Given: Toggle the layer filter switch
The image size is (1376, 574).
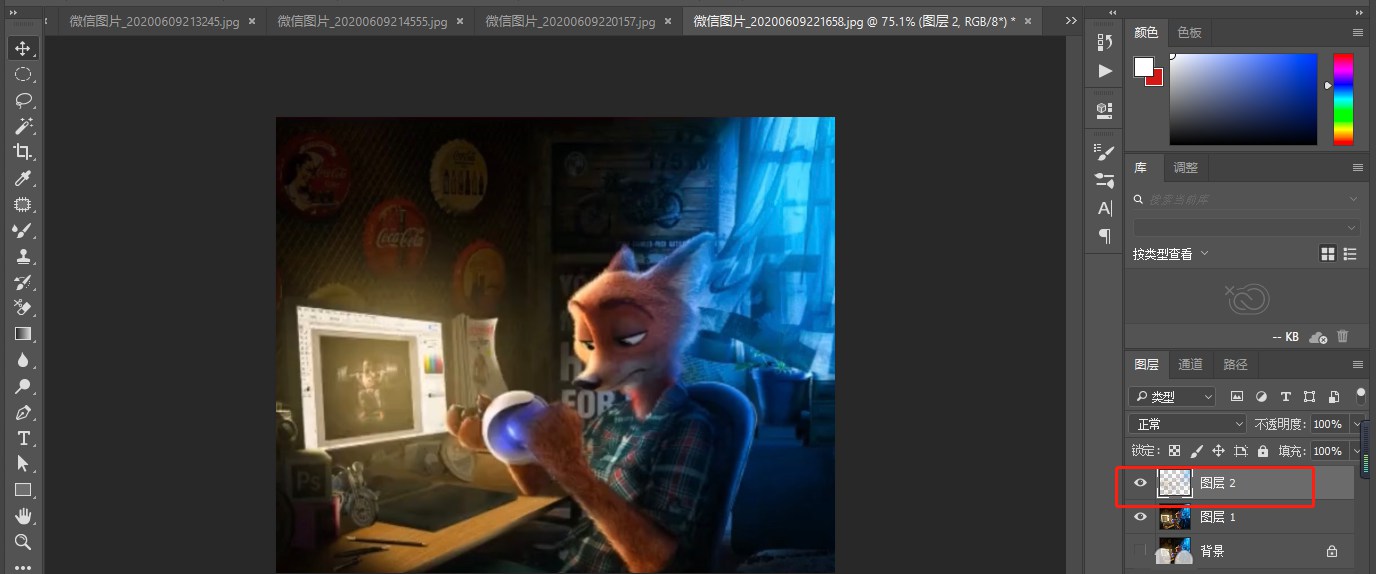Looking at the screenshot, I should click(1360, 394).
